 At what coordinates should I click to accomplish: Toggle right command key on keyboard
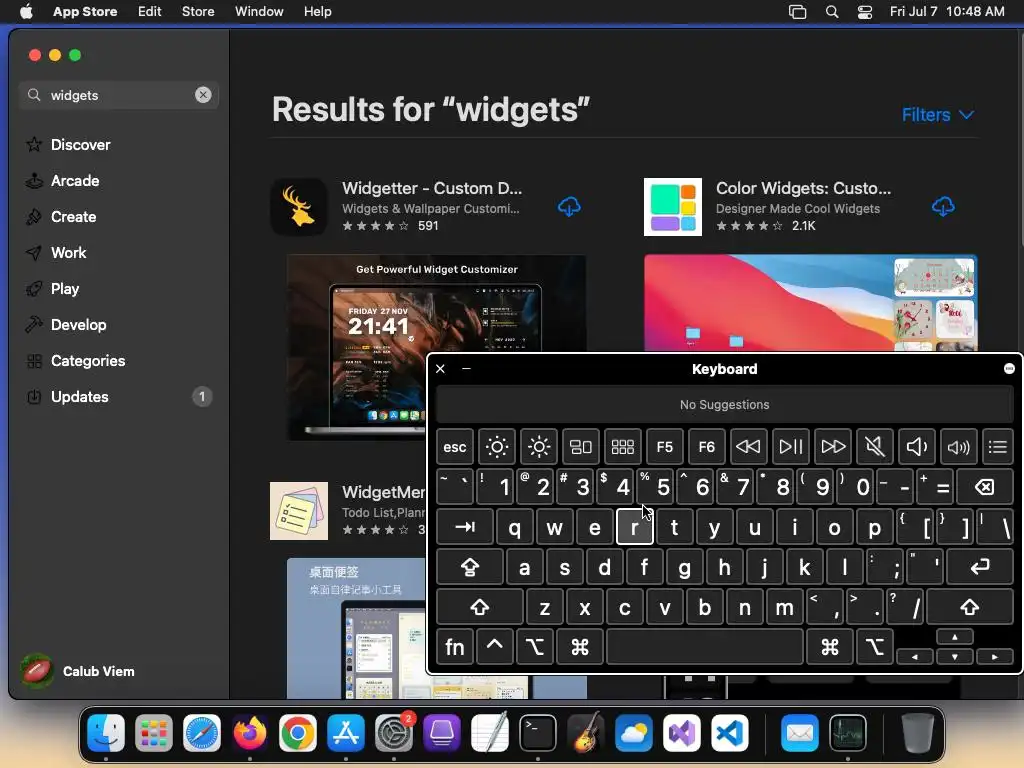point(829,647)
